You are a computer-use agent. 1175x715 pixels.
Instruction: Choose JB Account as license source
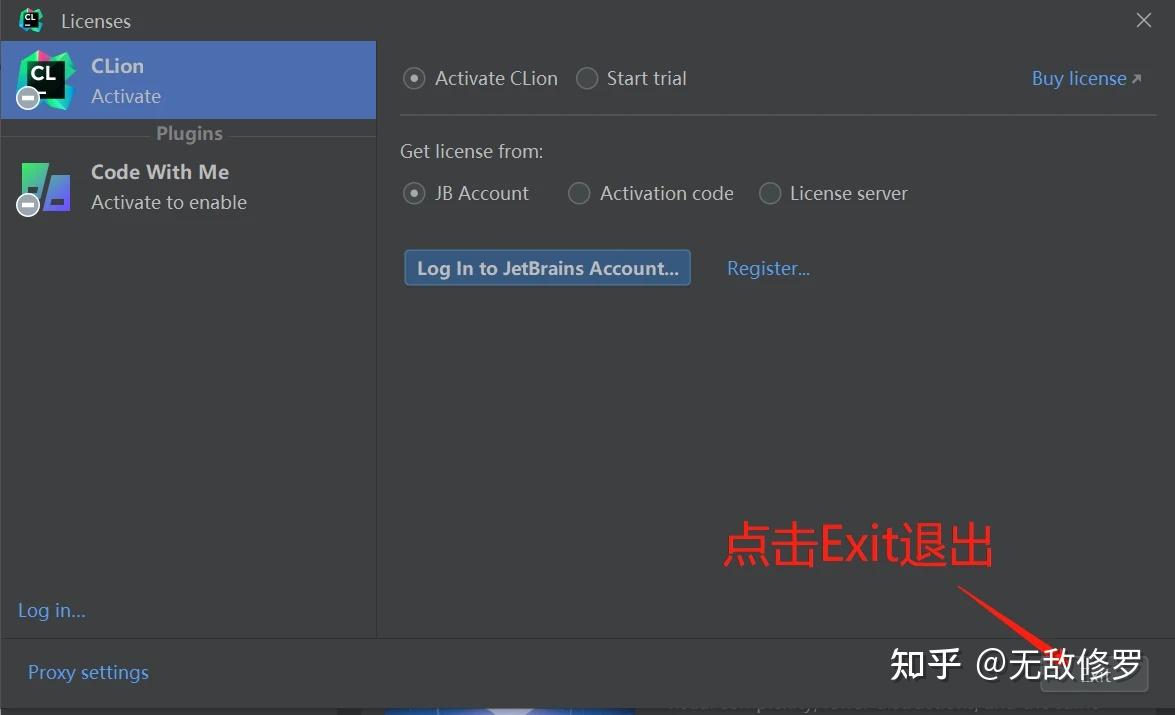(413, 193)
